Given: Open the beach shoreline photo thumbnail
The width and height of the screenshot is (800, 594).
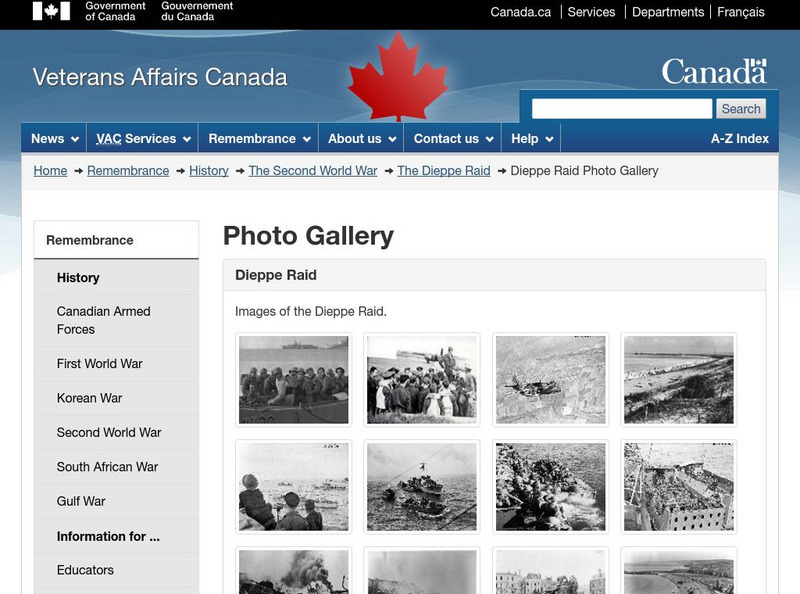Looking at the screenshot, I should pos(678,379).
